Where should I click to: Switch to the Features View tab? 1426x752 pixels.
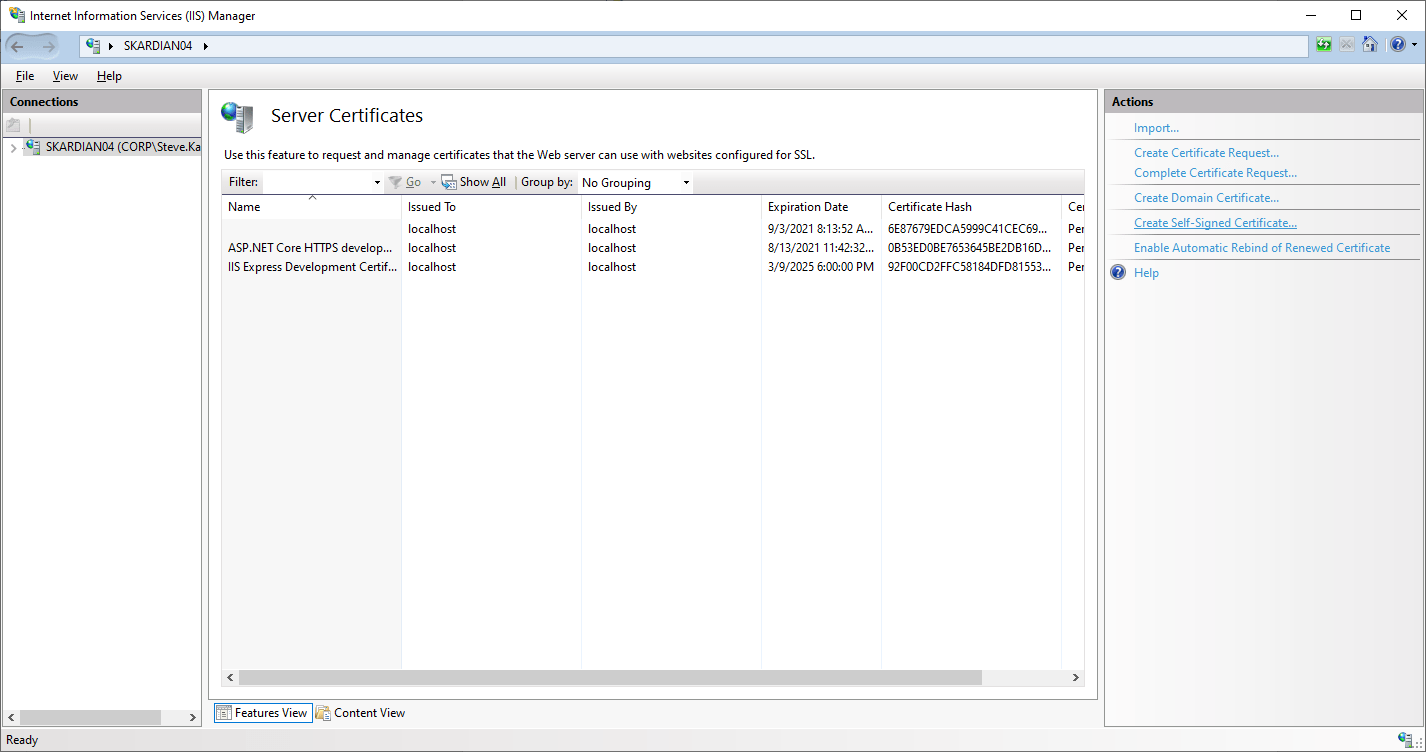point(262,713)
